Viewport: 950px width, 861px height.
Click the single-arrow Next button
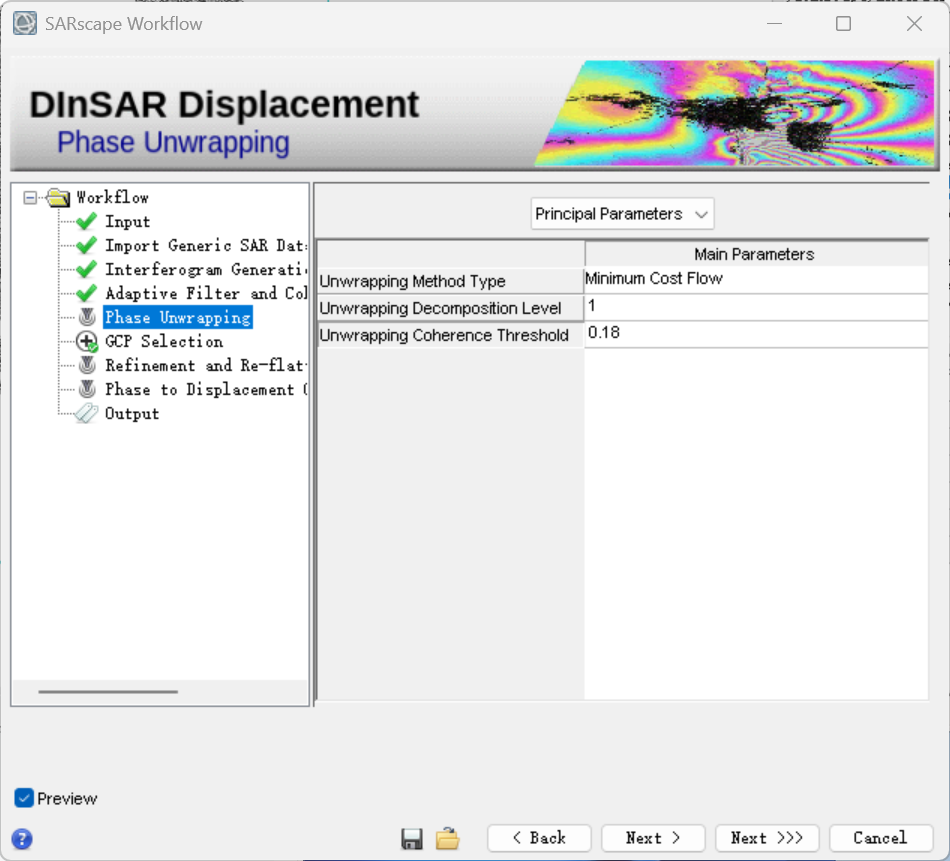(653, 838)
